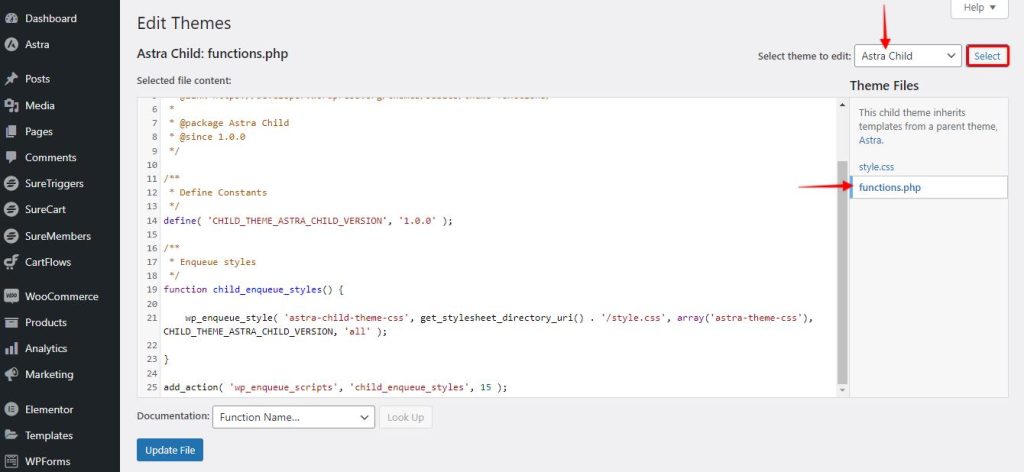Click the Marketing megaphone icon

coord(11,374)
